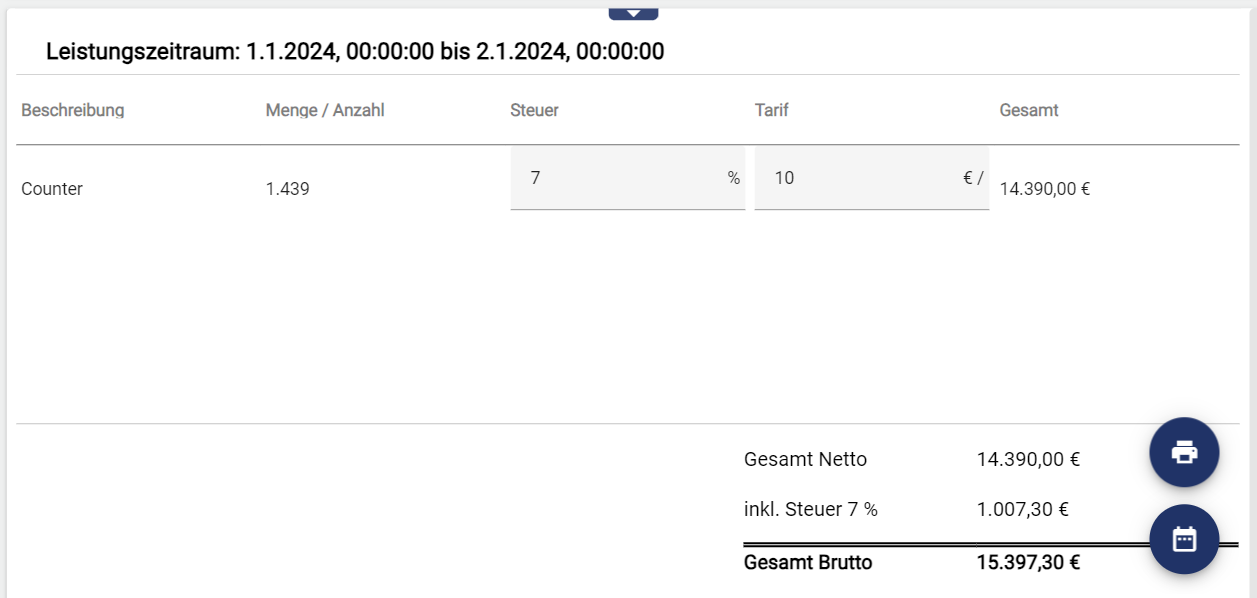This screenshot has width=1257, height=598.
Task: Select the Steuer column header
Action: (534, 110)
